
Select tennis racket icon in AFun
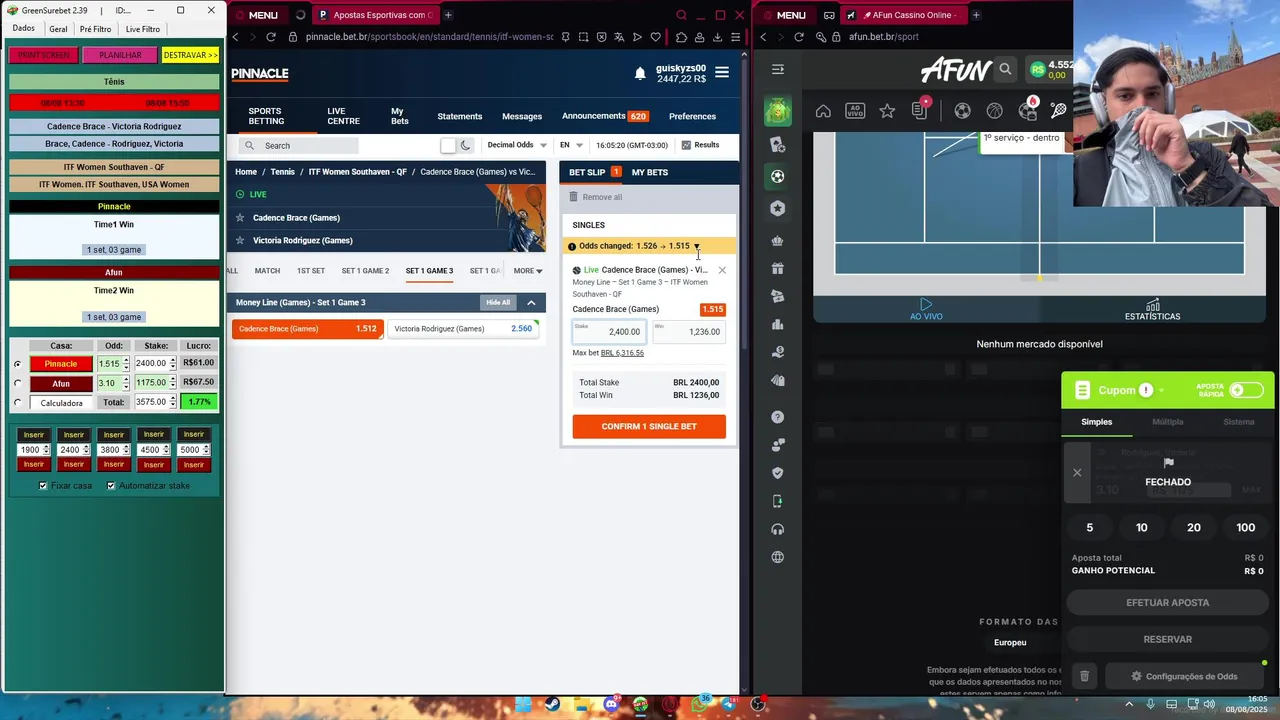[1058, 111]
